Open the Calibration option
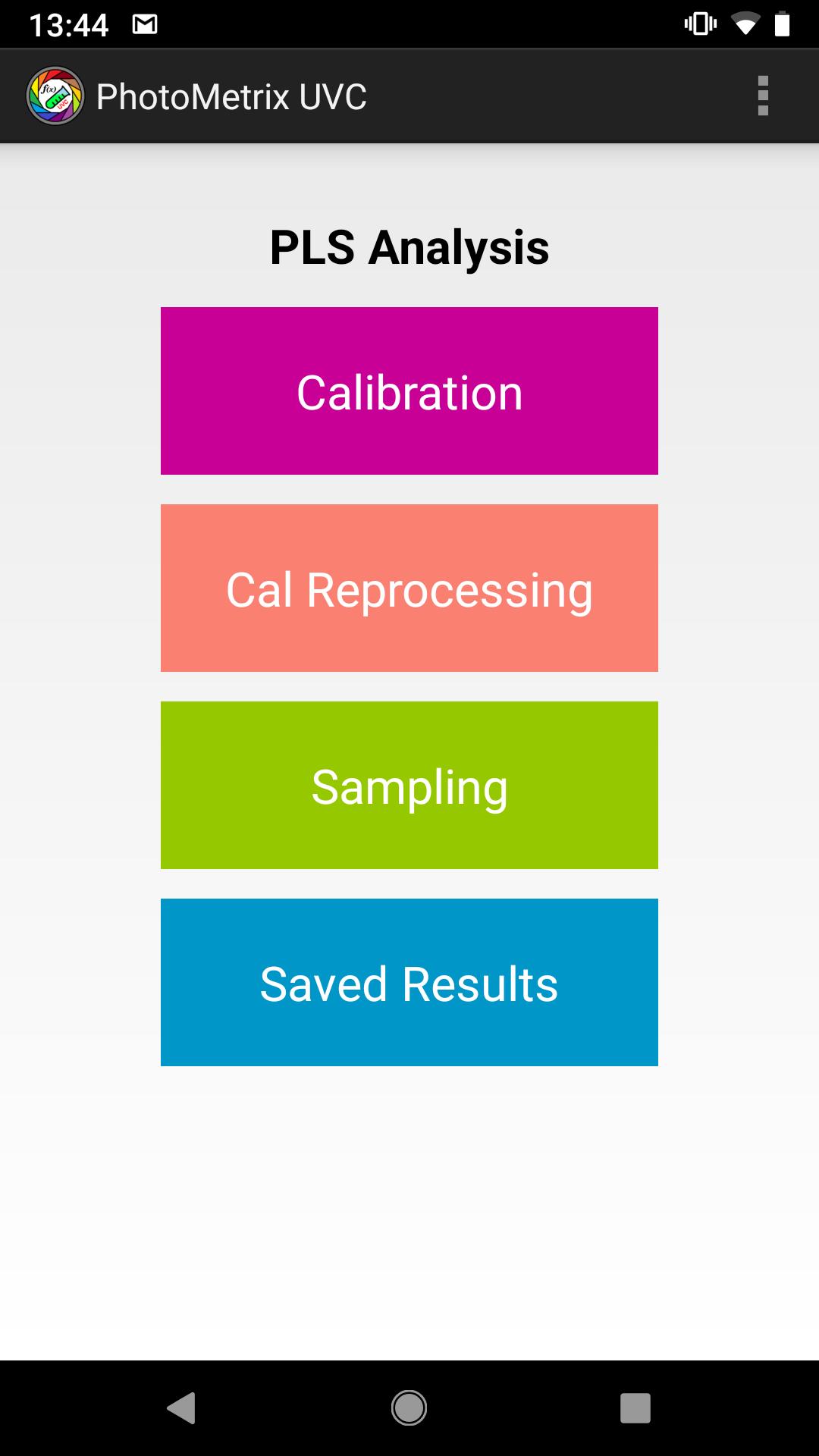This screenshot has height=1456, width=819. click(x=409, y=391)
